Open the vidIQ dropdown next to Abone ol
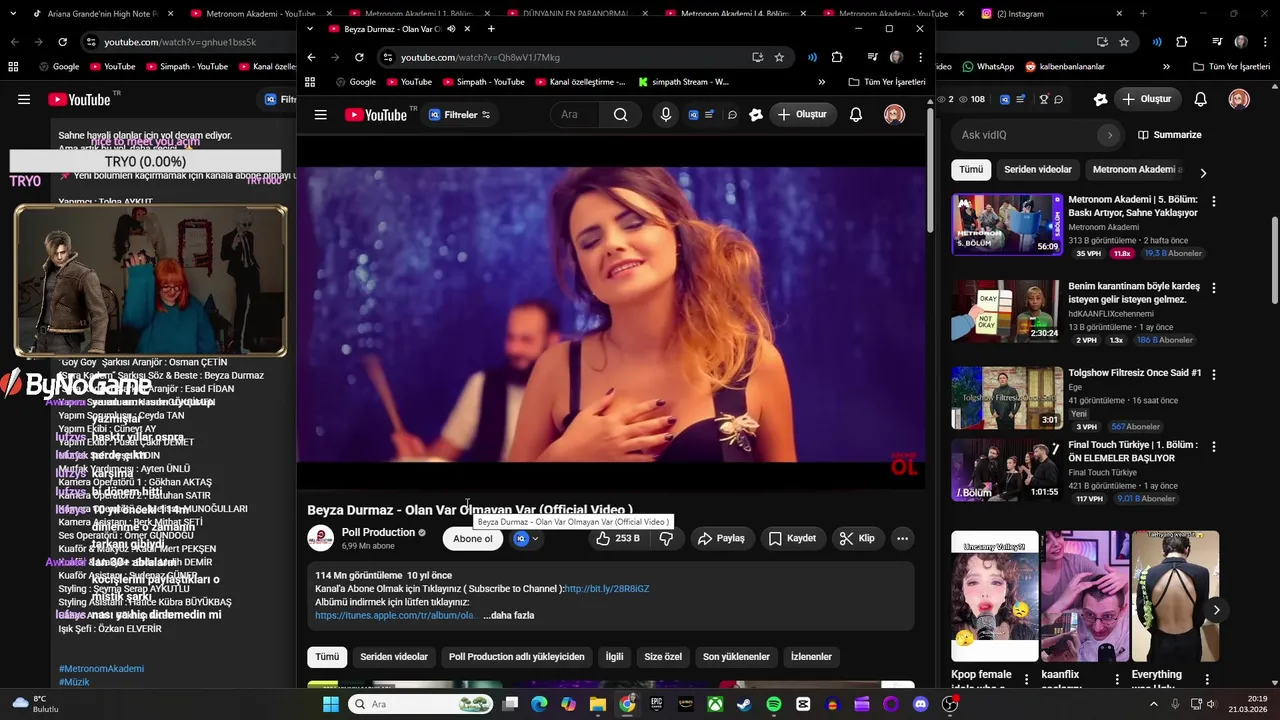 click(526, 538)
